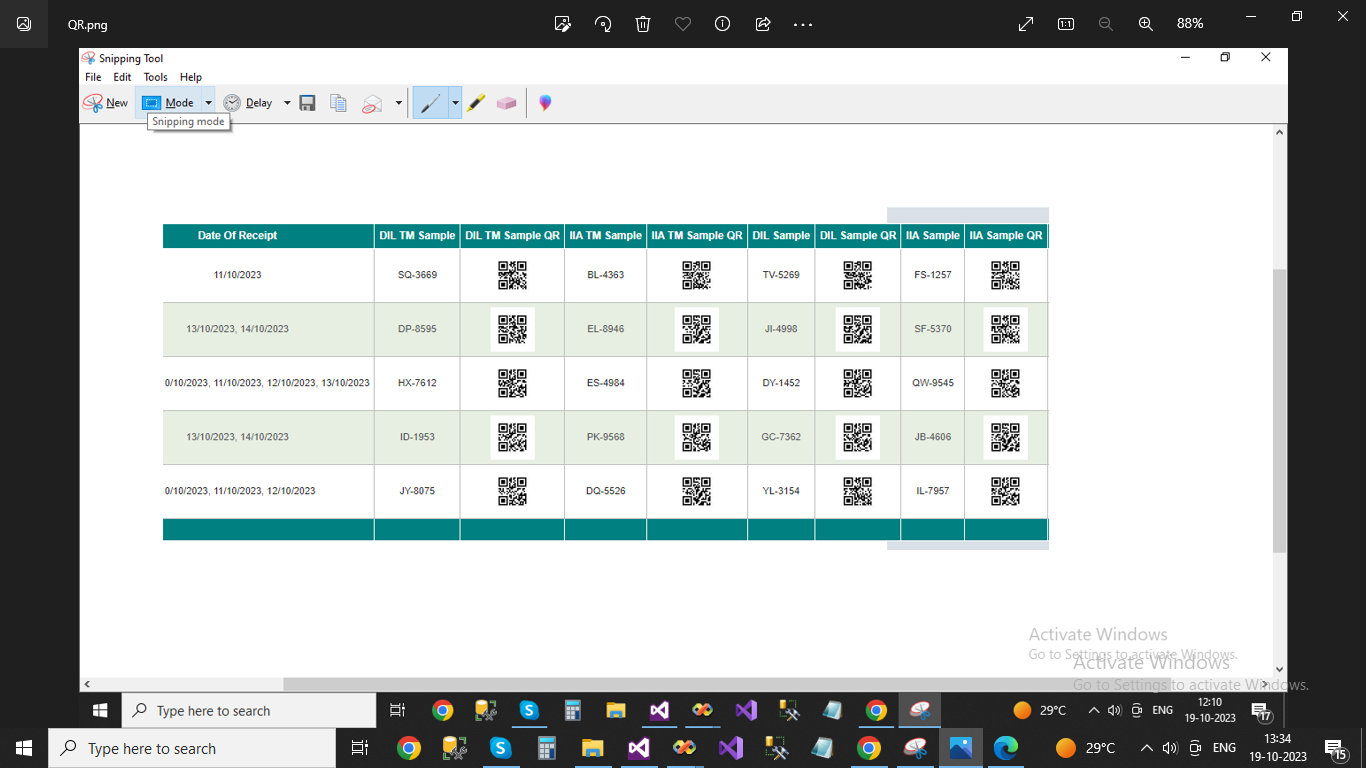Open notification center showing 15 notifications
This screenshot has width=1366, height=768.
pyautogui.click(x=1335, y=748)
